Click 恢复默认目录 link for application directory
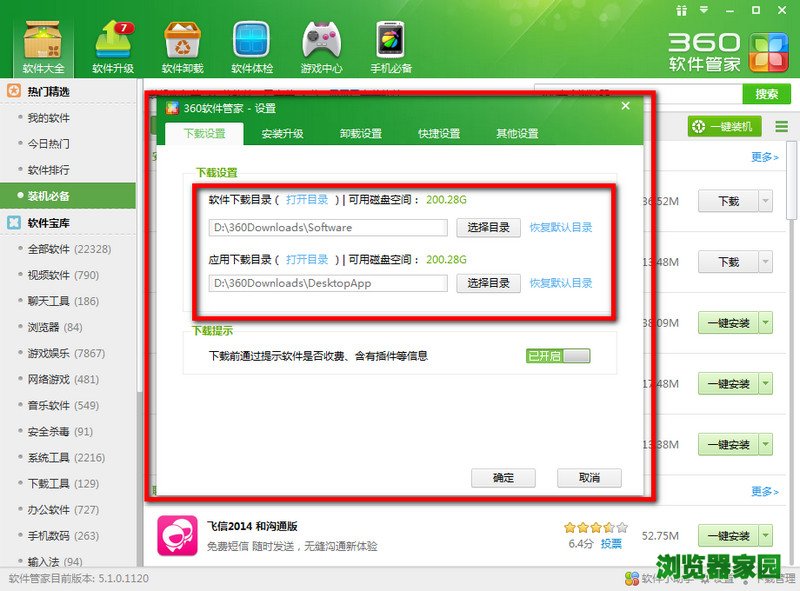800x591 pixels. tap(561, 283)
